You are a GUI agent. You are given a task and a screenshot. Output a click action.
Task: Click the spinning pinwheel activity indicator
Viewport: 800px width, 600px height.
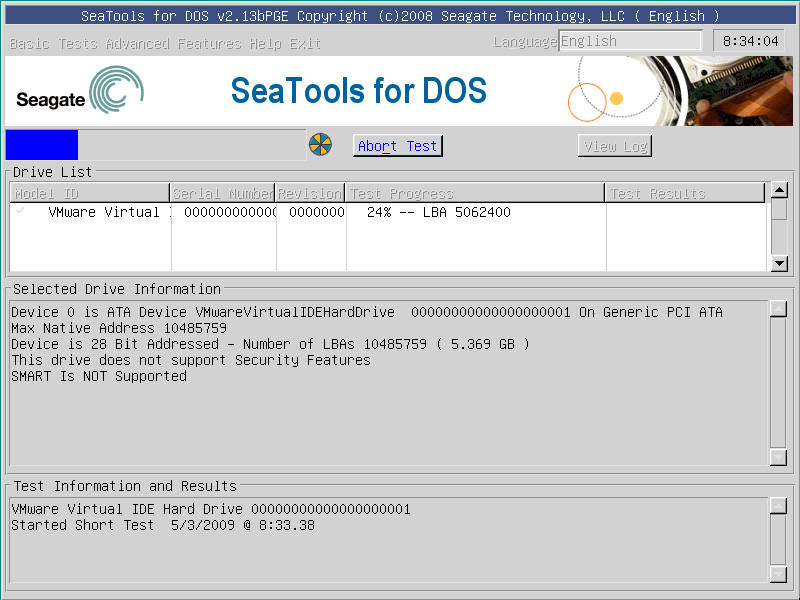tap(320, 144)
